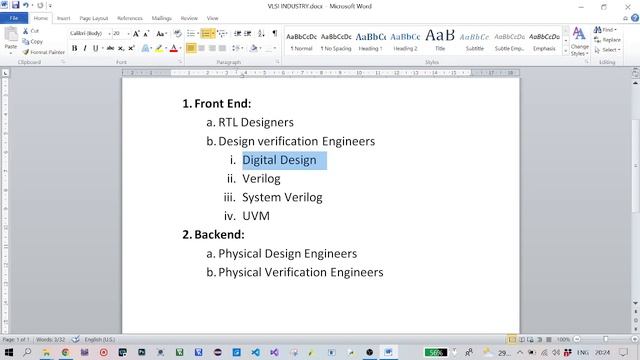
Task: Open the Numbering list dropdown arrow
Action: pos(213,33)
